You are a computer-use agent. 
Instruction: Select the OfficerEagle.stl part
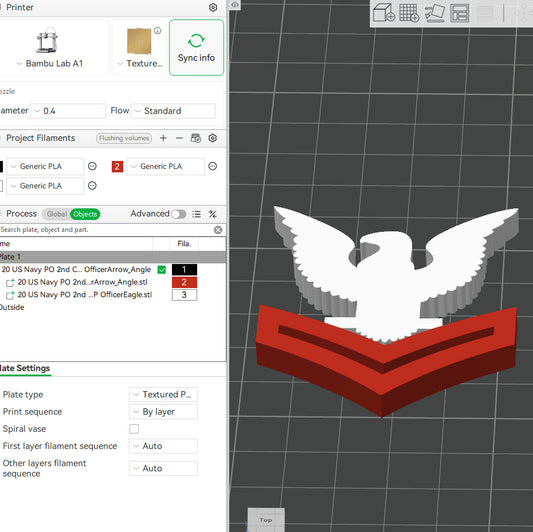pos(85,295)
